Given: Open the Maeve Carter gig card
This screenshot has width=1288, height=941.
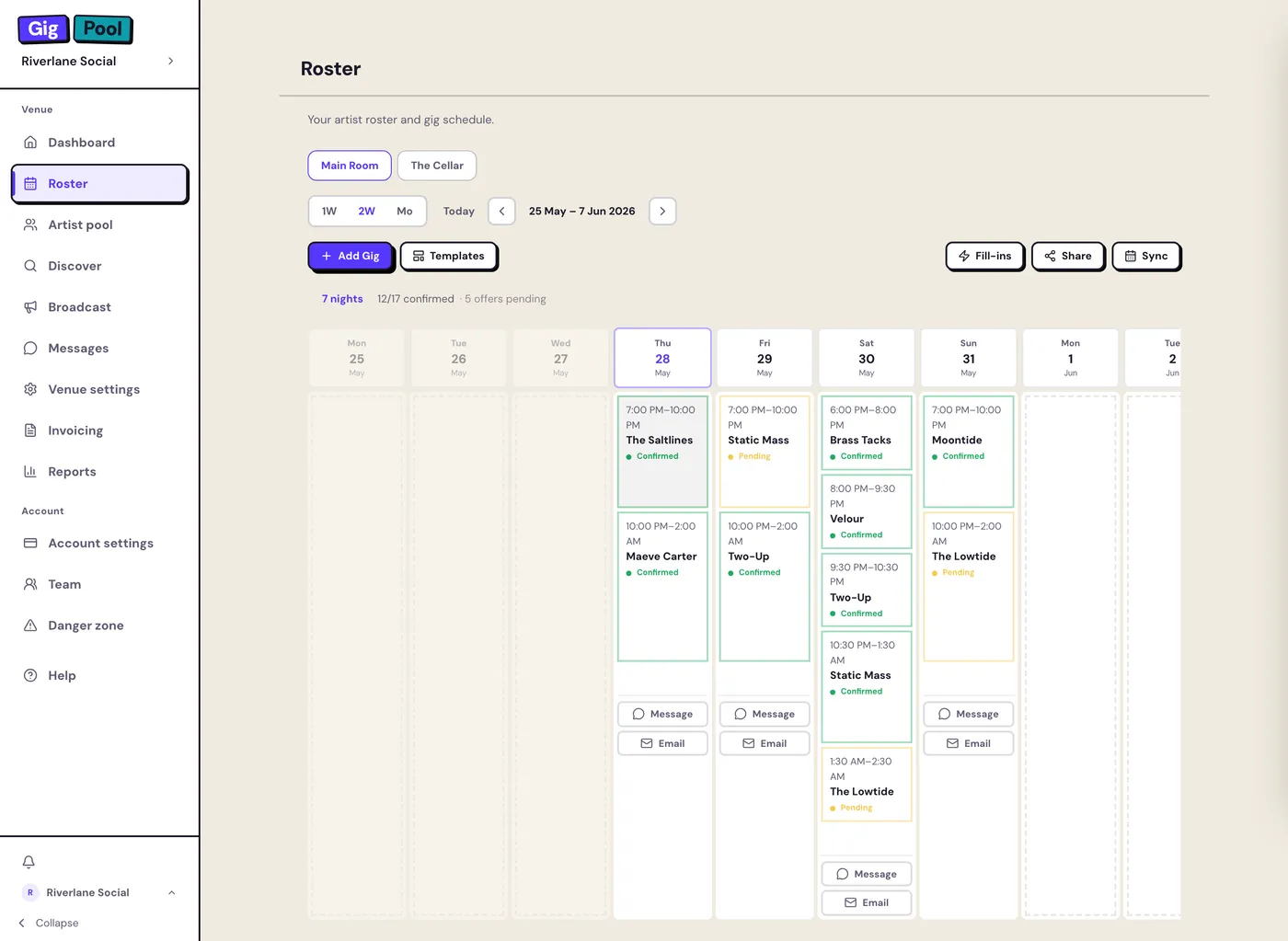Looking at the screenshot, I should coord(662,586).
